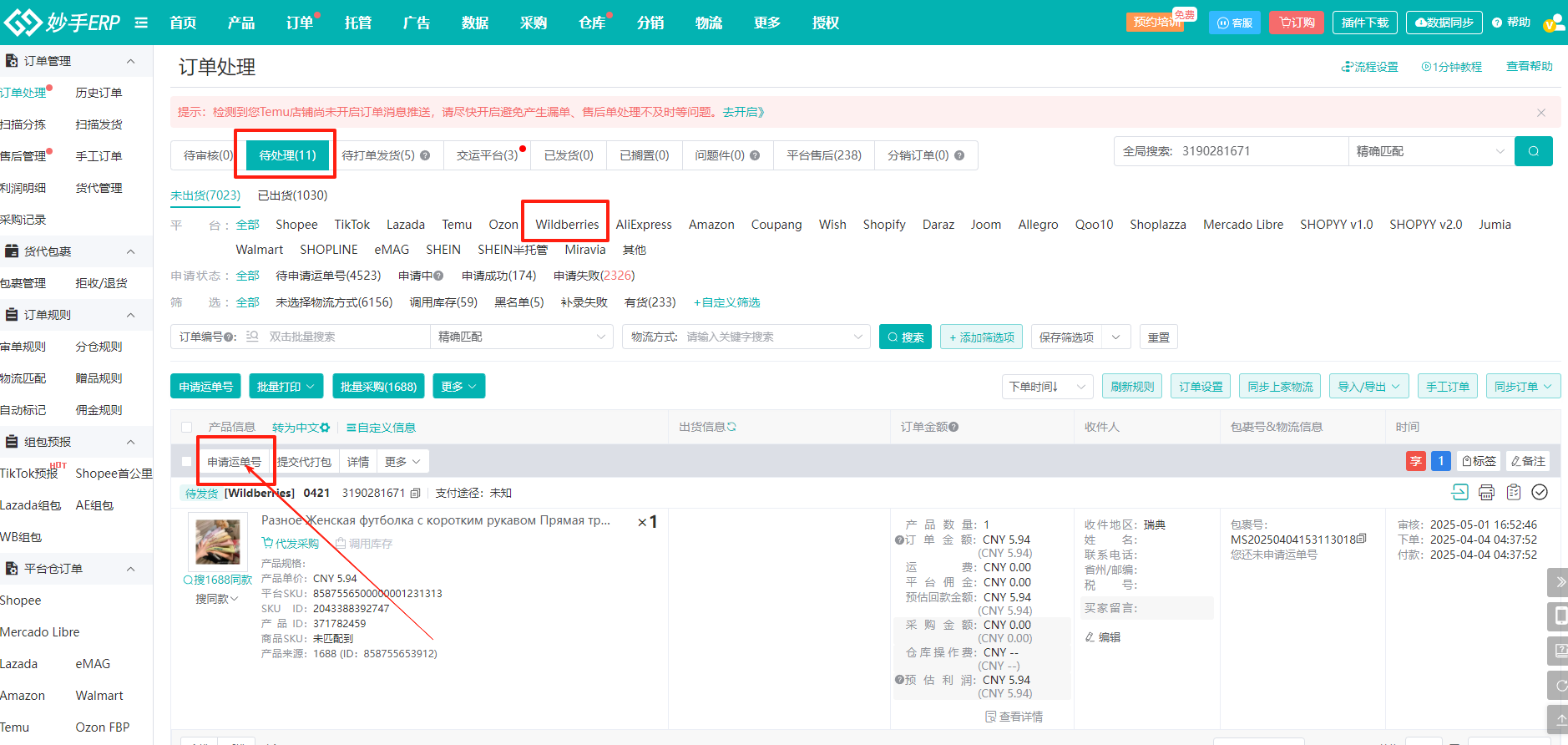Click the teal 申请运单号 batch button
The image size is (1568, 745).
coord(205,387)
